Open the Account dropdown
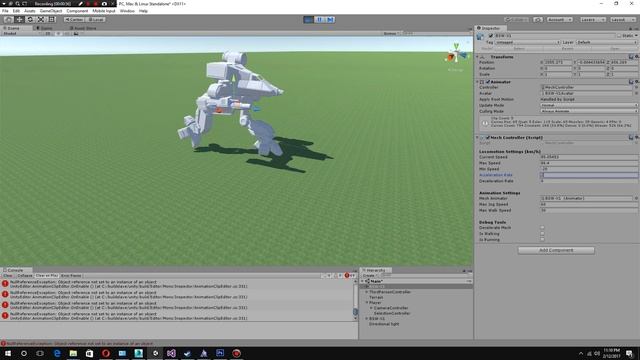 point(559,20)
